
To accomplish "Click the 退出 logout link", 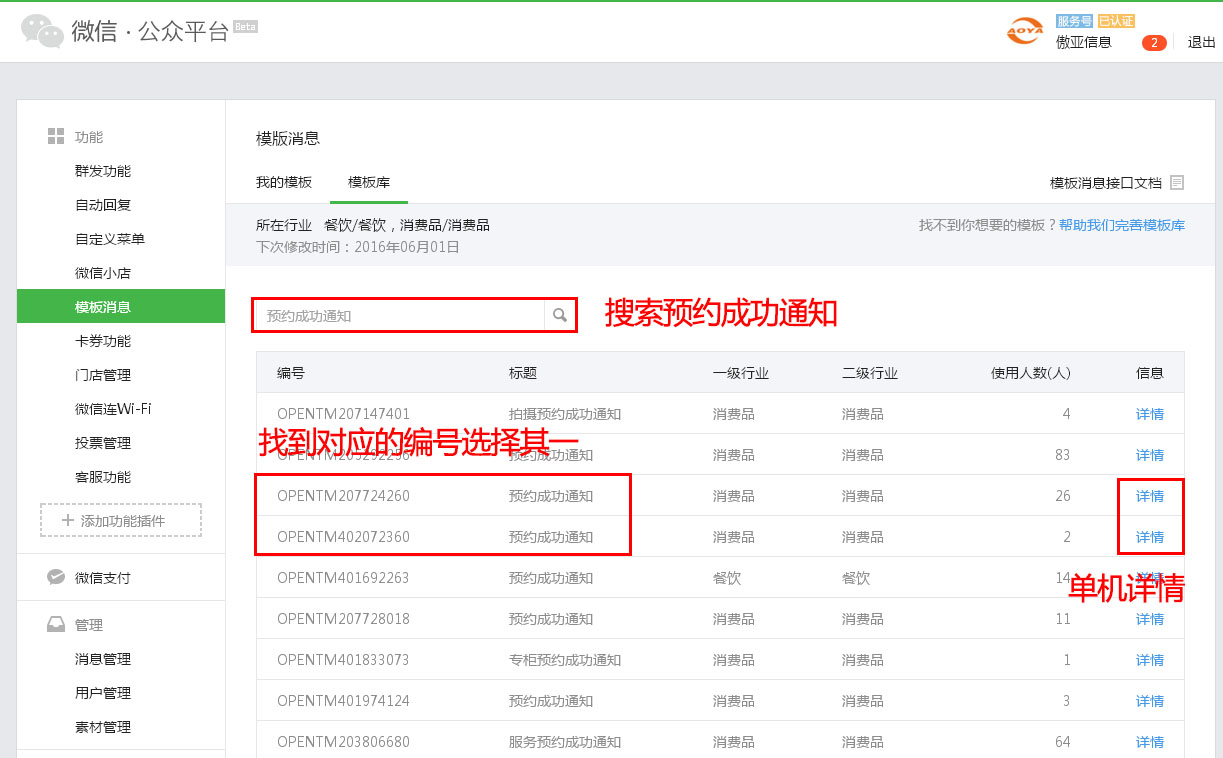I will point(1201,43).
